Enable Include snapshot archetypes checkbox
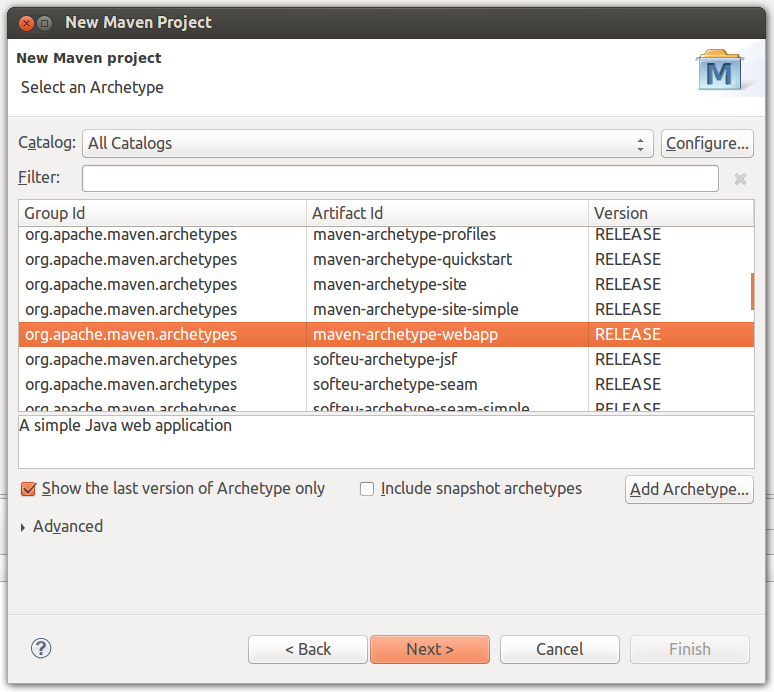This screenshot has width=774, height=692. pyautogui.click(x=367, y=489)
